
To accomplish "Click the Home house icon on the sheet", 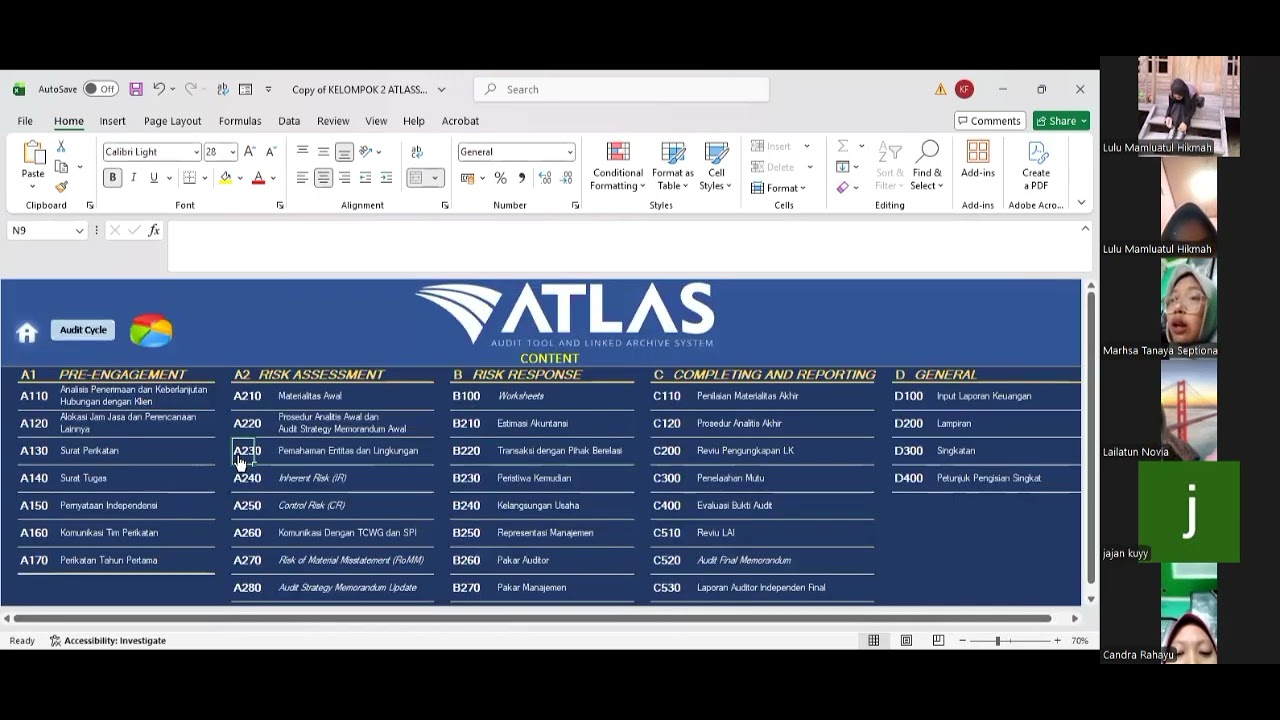I will click(x=27, y=333).
